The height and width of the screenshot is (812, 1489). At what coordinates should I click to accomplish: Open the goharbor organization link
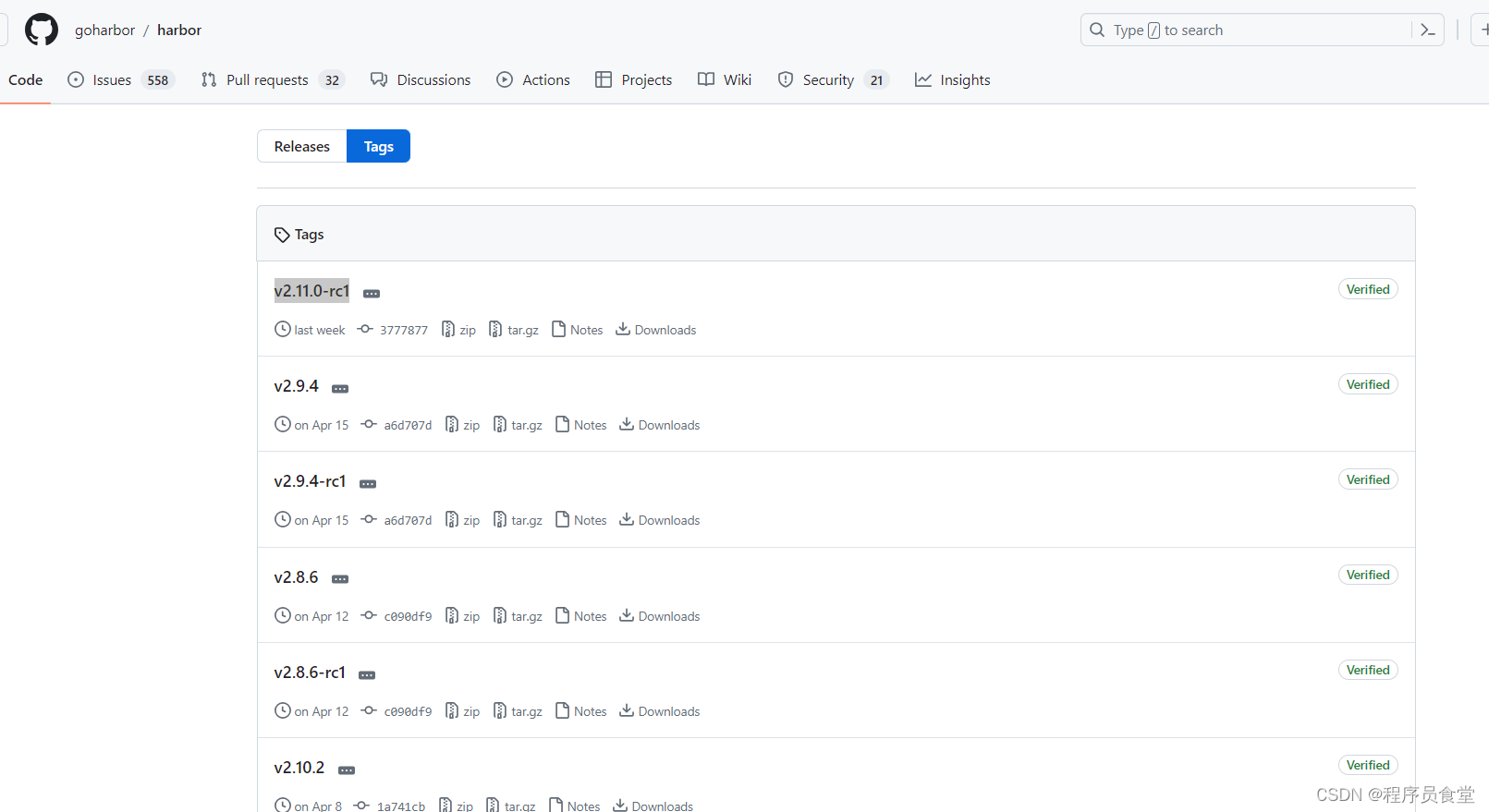click(104, 30)
